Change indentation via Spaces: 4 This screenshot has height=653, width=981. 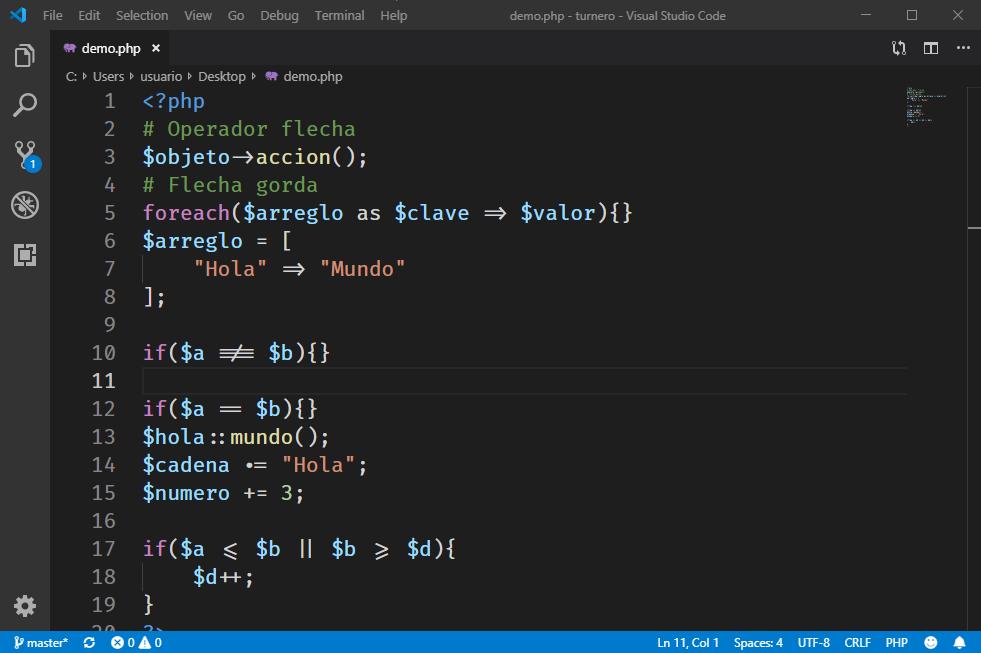tap(758, 642)
